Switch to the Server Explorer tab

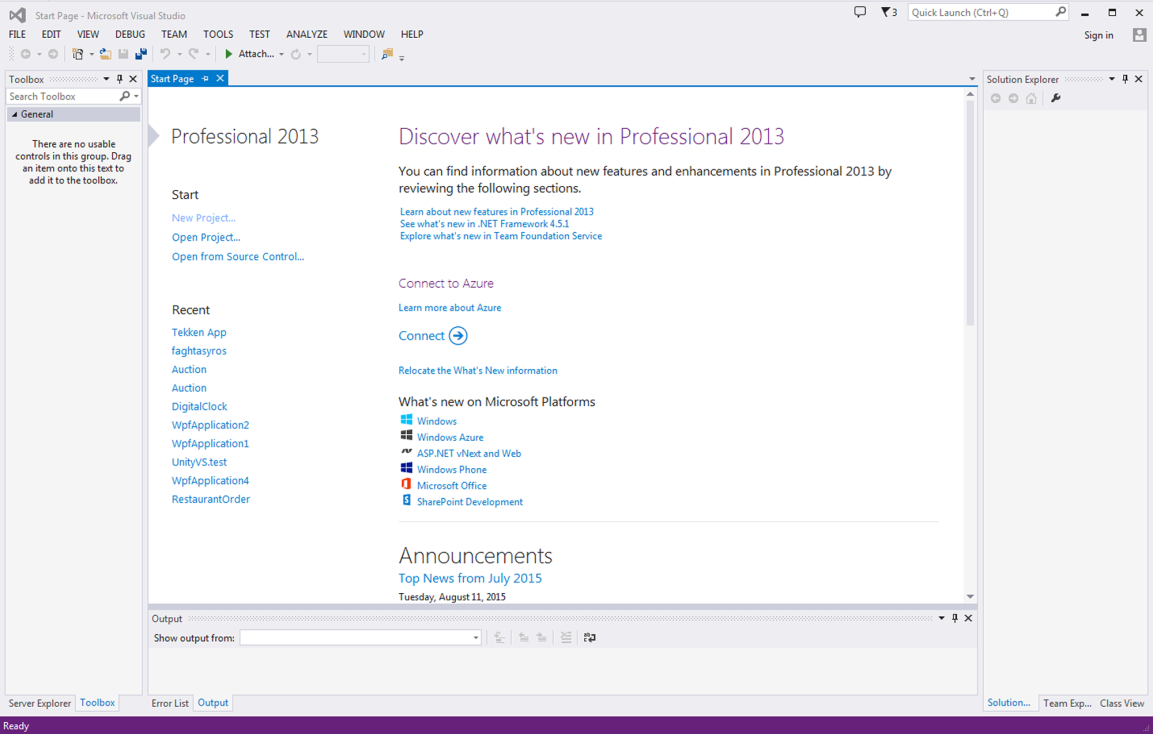40,703
